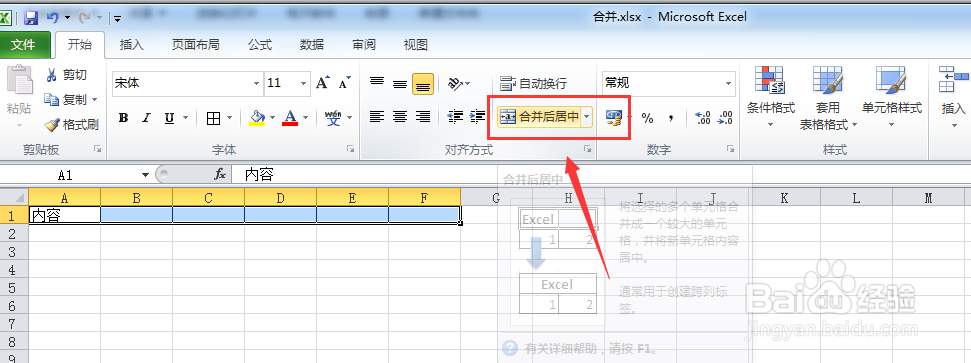
Task: Apply cell borders icon
Action: pyautogui.click(x=214, y=118)
